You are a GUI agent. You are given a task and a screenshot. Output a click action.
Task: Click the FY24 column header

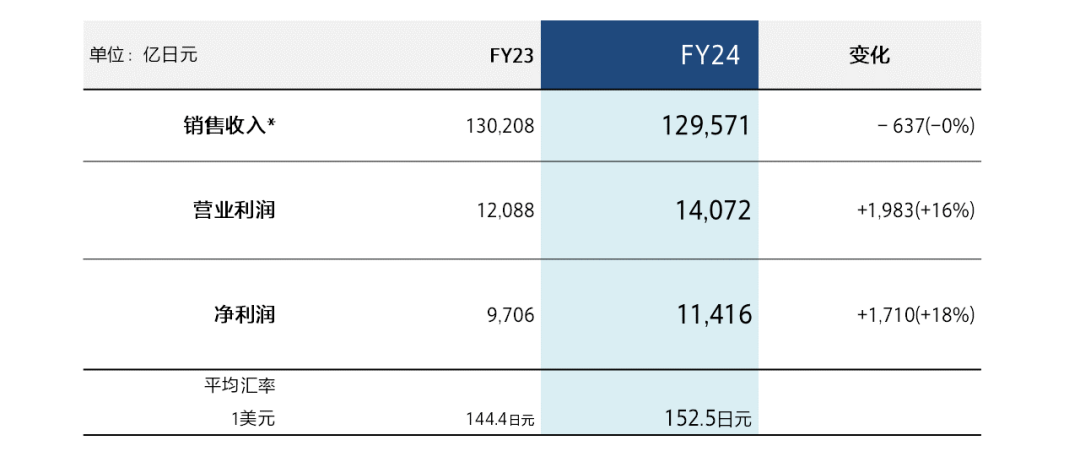click(x=710, y=55)
